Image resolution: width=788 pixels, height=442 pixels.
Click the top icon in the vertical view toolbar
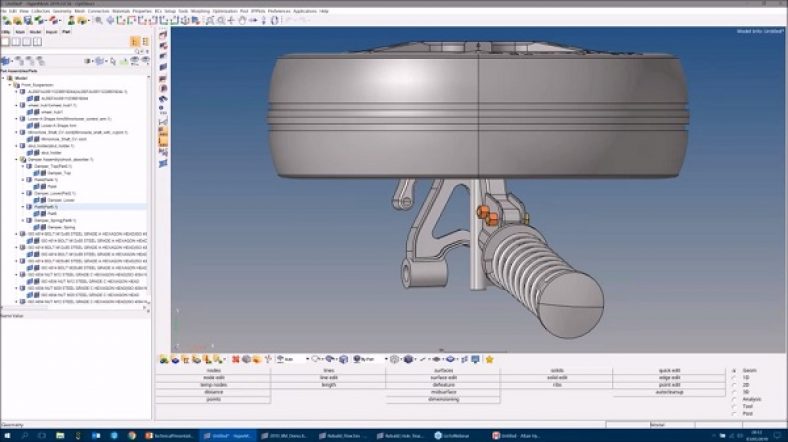click(164, 34)
